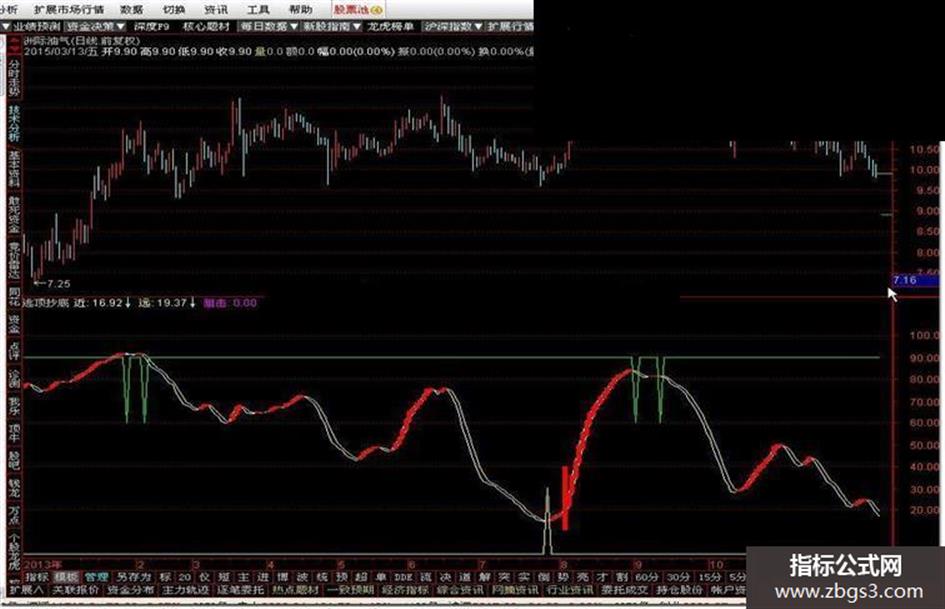
Task: Click the 7.25 low price label
Action: (x=58, y=283)
